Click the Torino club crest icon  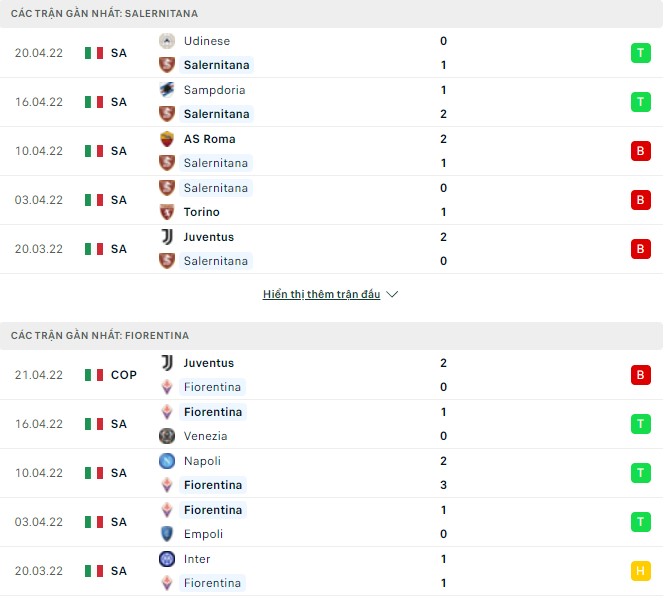click(x=167, y=212)
